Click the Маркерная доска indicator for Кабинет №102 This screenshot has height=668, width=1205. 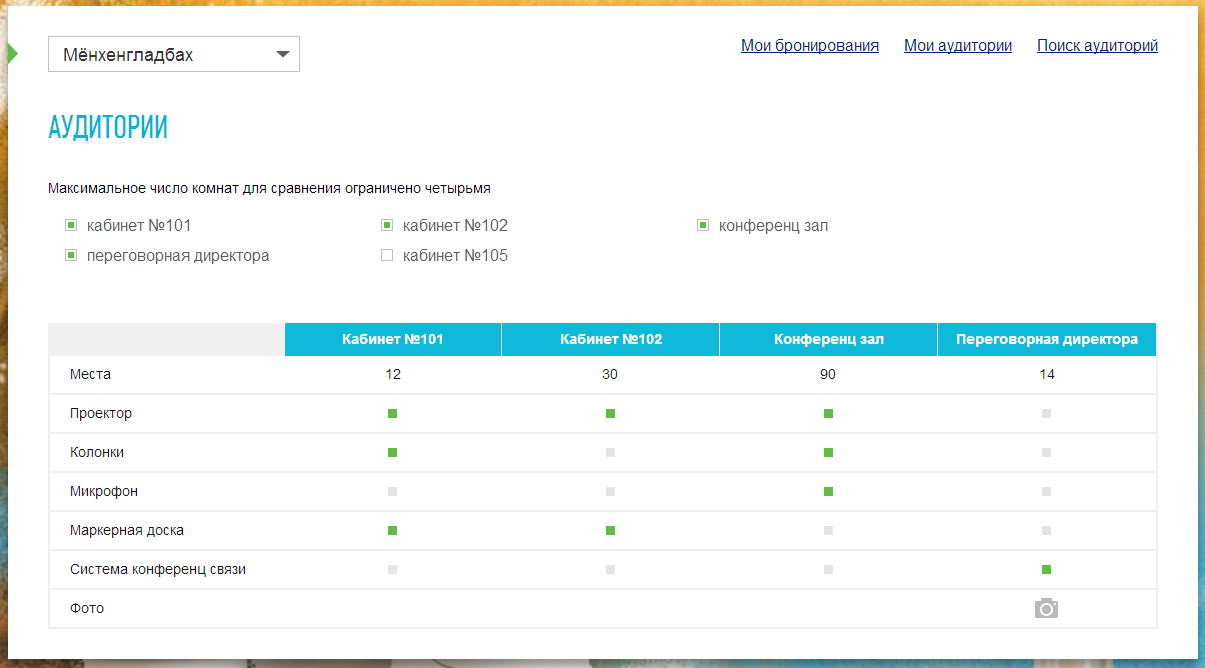pyautogui.click(x=611, y=530)
